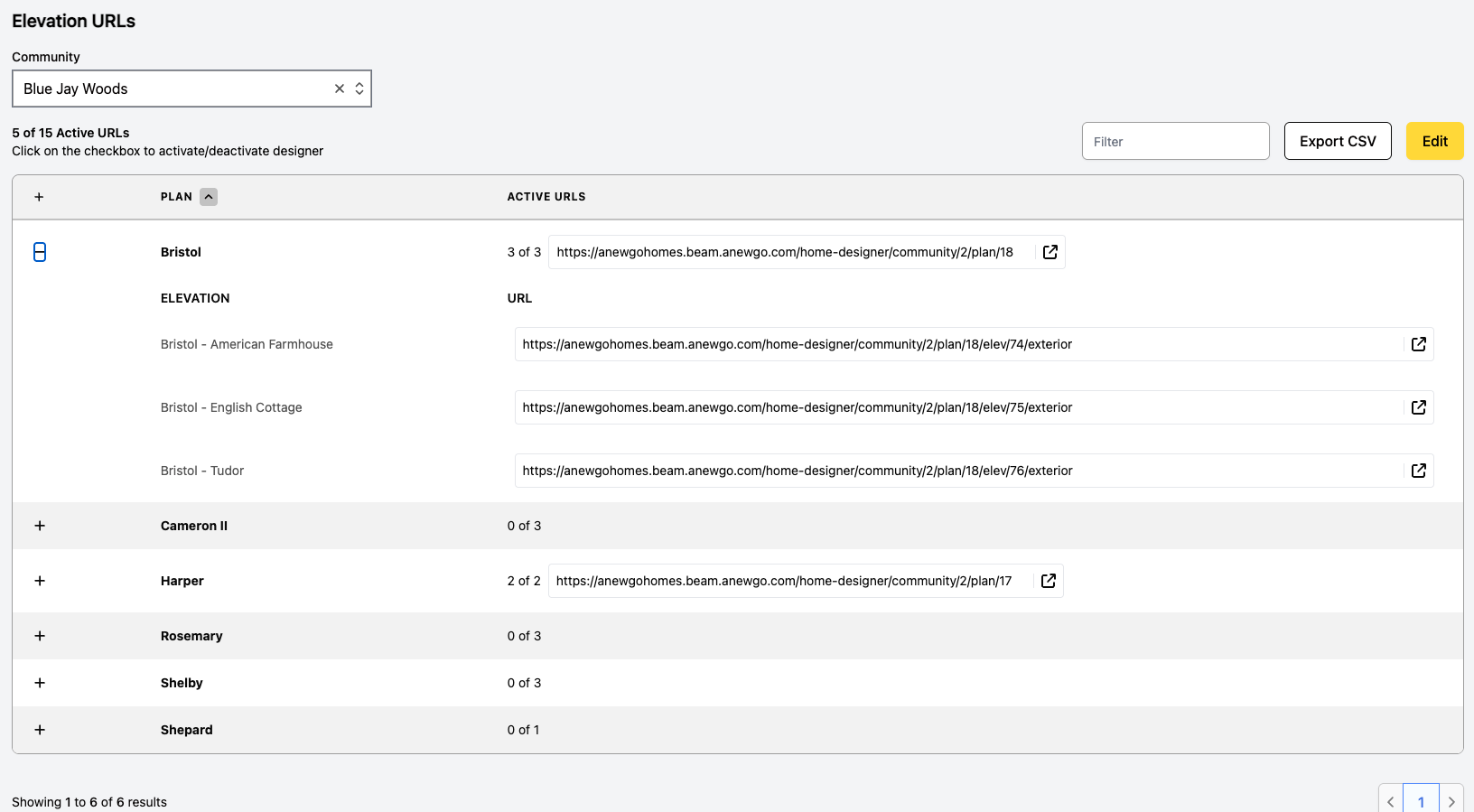Expand all rows with header plus
Screen dimensions: 1474x812
[x=39, y=197]
